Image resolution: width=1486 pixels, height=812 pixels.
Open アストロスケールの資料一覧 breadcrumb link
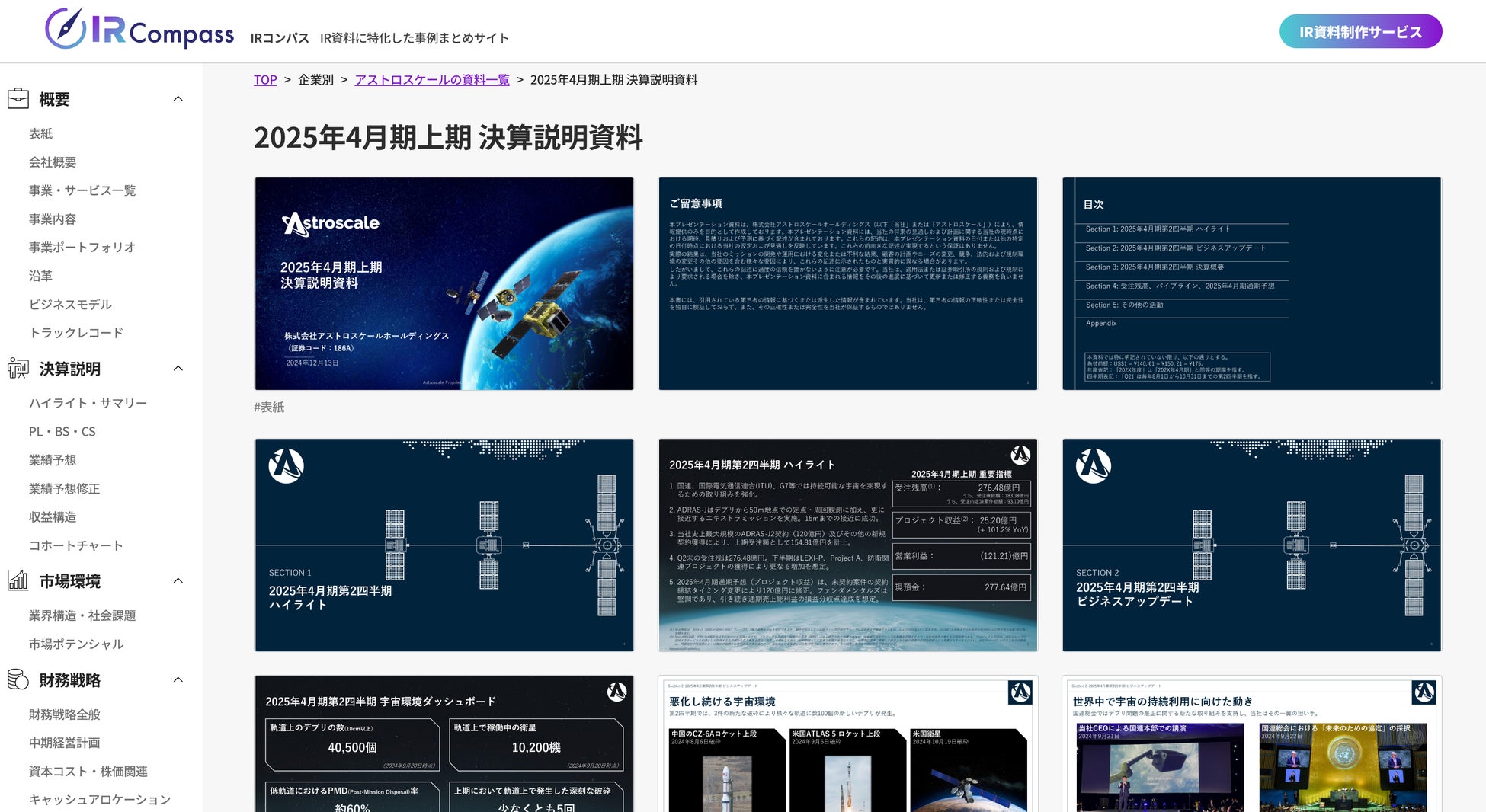pyautogui.click(x=432, y=80)
